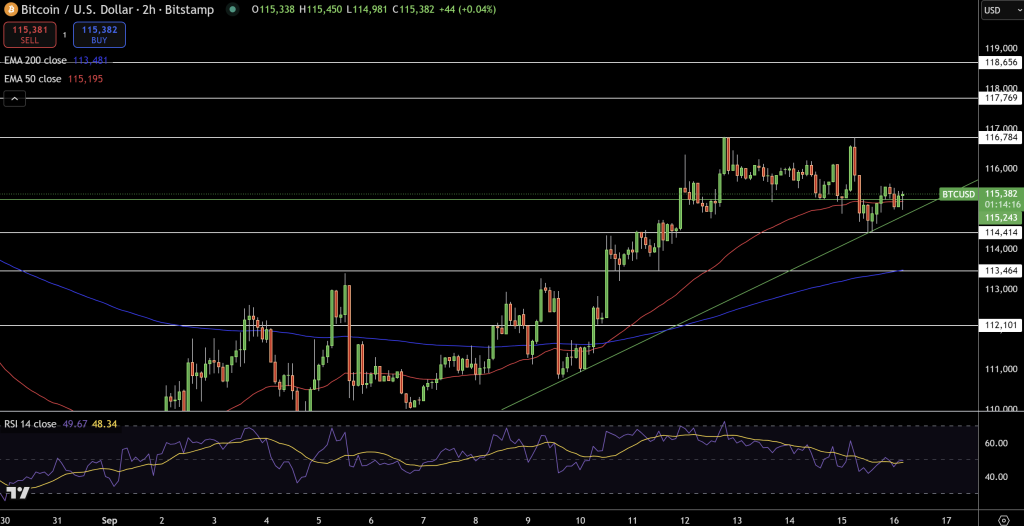
Task: Click the 118,656 horizontal line price label
Action: tap(1000, 62)
